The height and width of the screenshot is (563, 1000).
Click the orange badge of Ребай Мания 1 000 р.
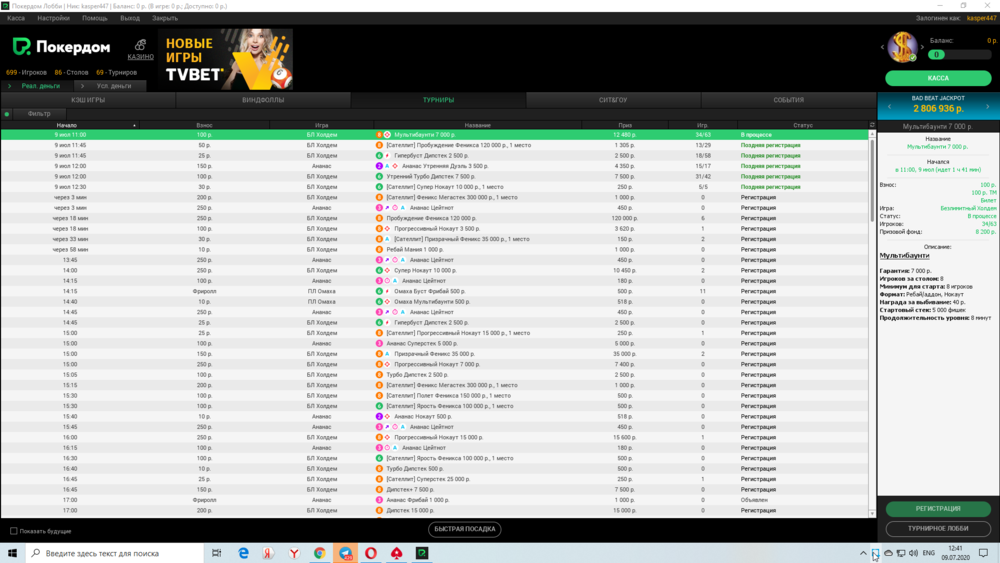click(379, 249)
